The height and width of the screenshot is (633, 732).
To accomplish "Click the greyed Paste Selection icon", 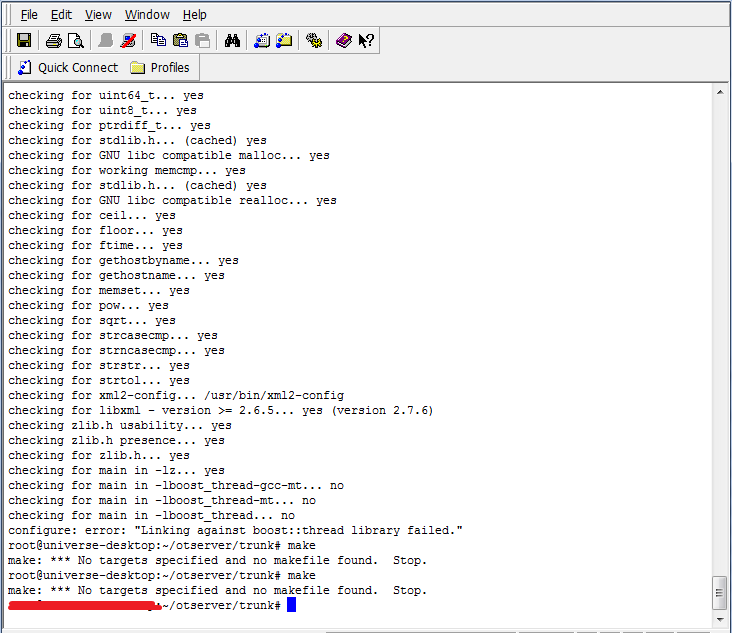I will tap(202, 41).
